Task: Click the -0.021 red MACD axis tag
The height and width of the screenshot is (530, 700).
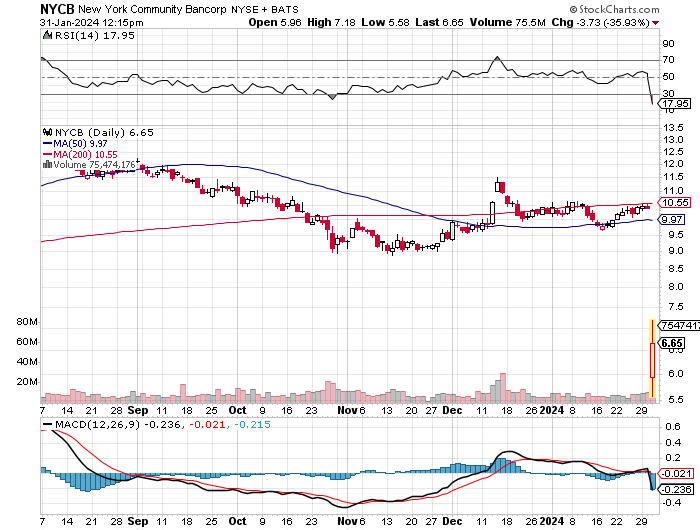Action: (x=676, y=473)
